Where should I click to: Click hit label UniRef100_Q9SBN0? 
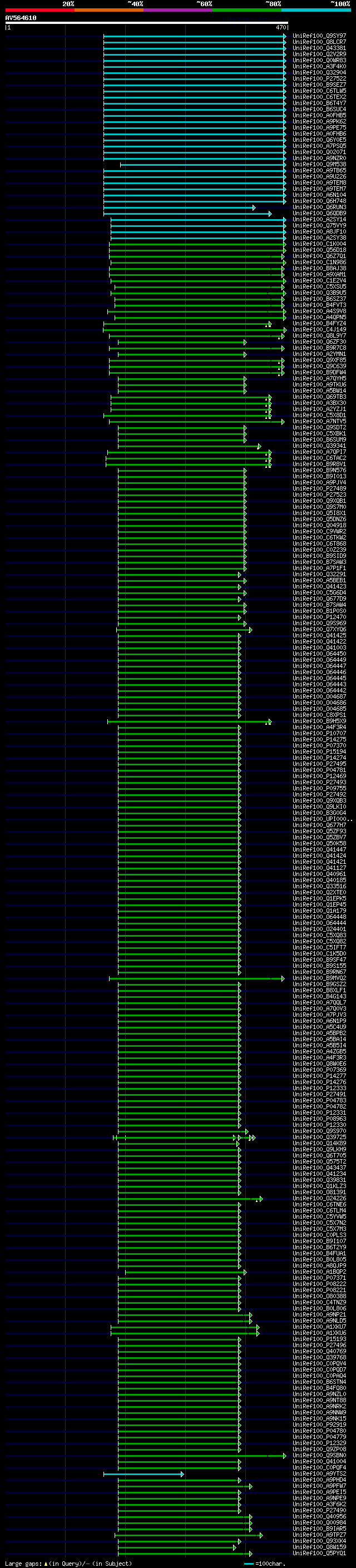(x=319, y=1456)
